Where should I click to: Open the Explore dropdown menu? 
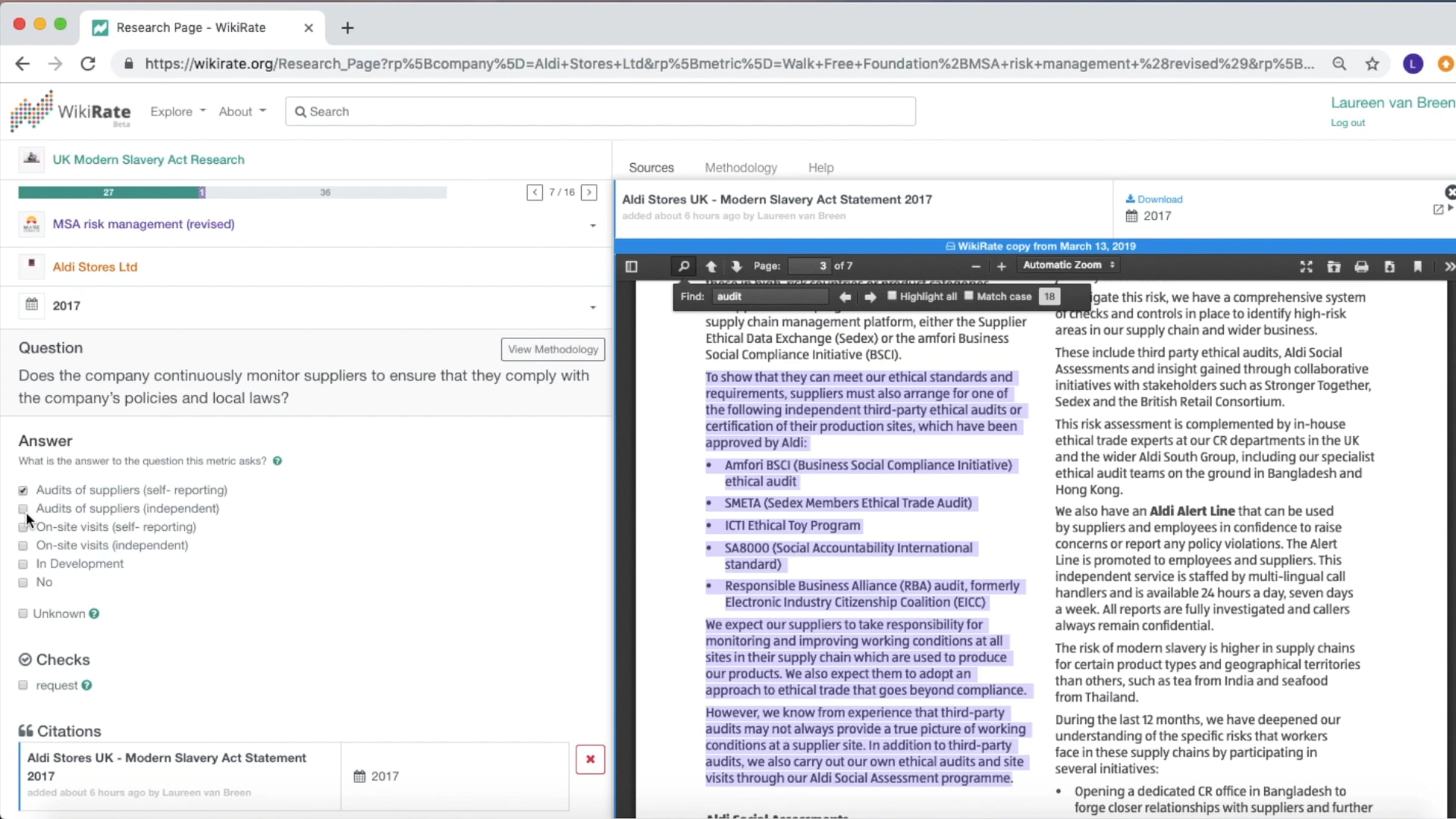[178, 112]
